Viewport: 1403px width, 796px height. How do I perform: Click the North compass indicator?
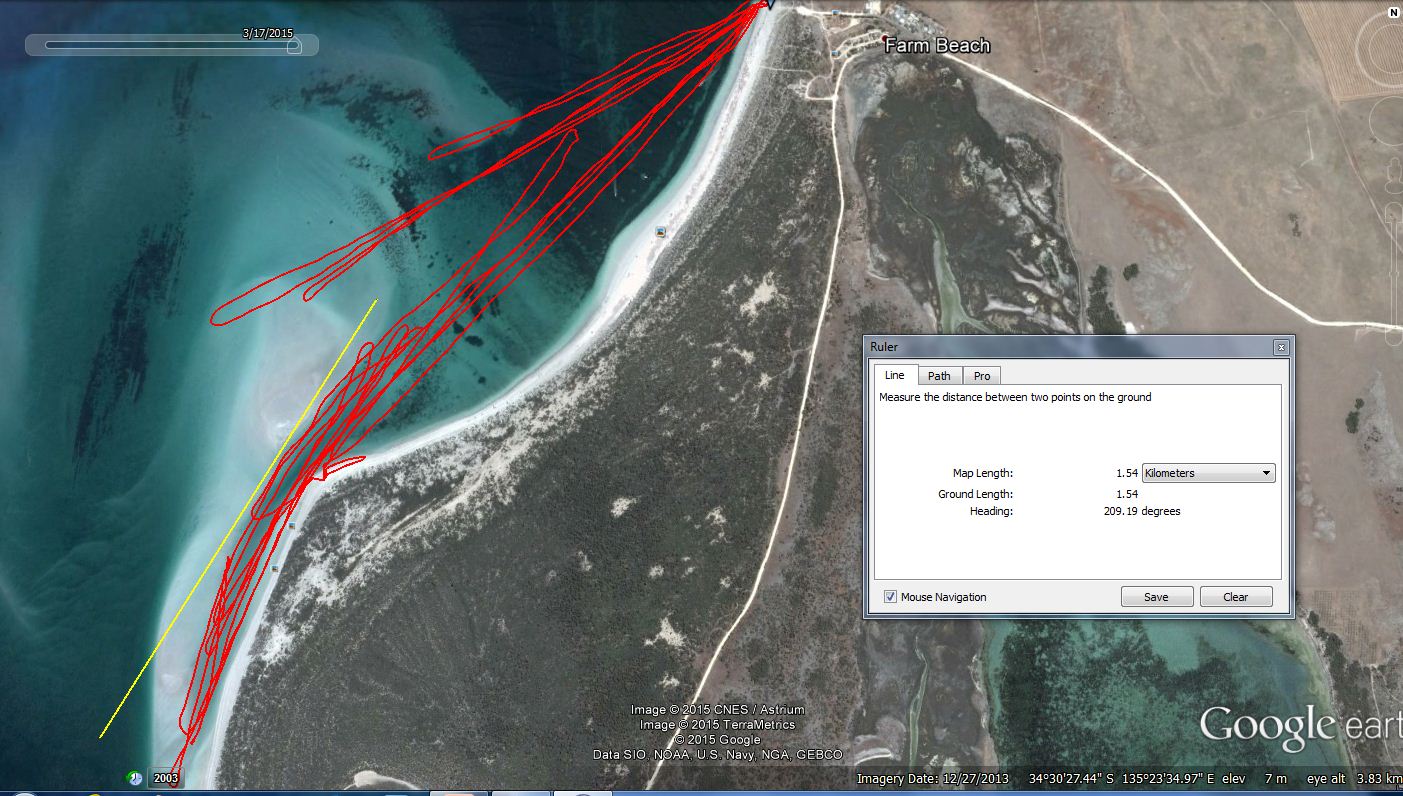1392,12
